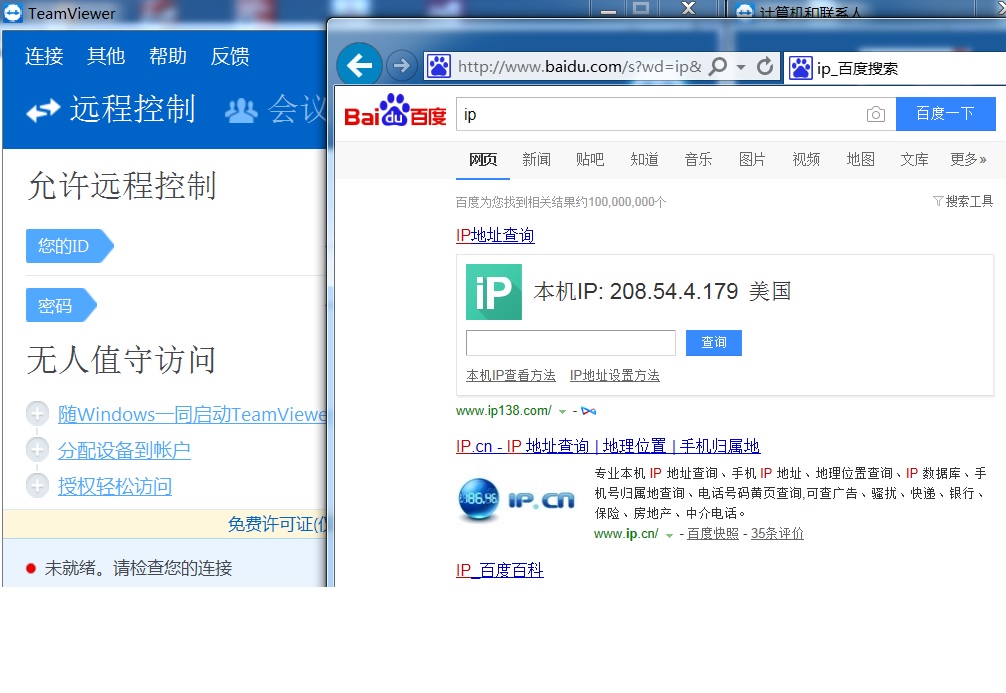Select the 网页 tab

[483, 159]
